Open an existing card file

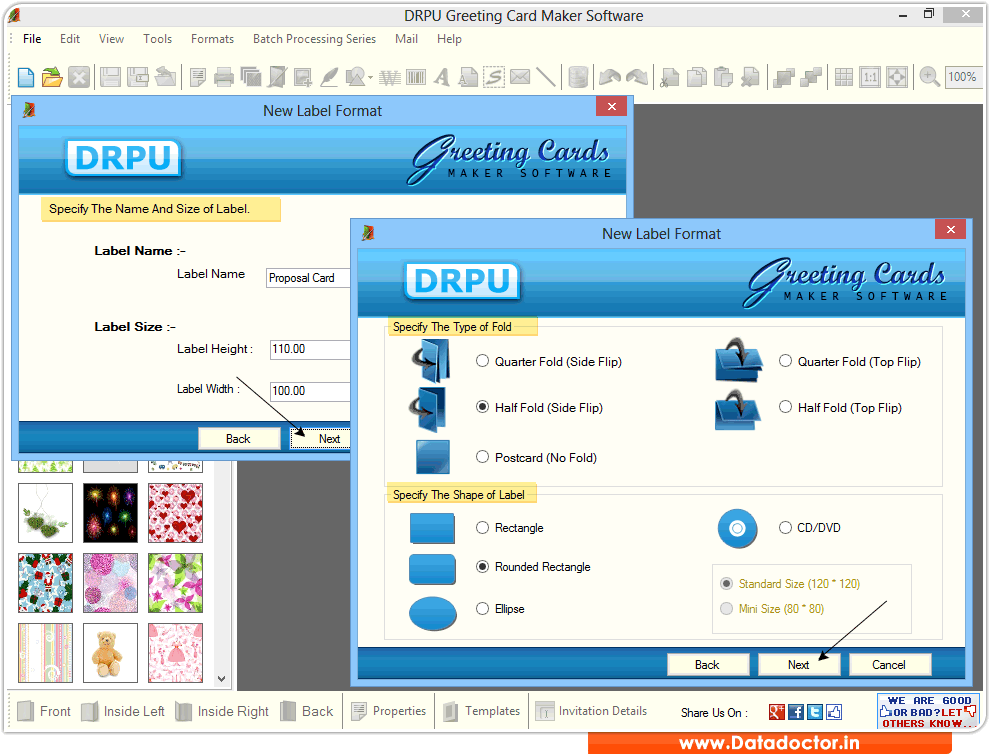pos(52,77)
